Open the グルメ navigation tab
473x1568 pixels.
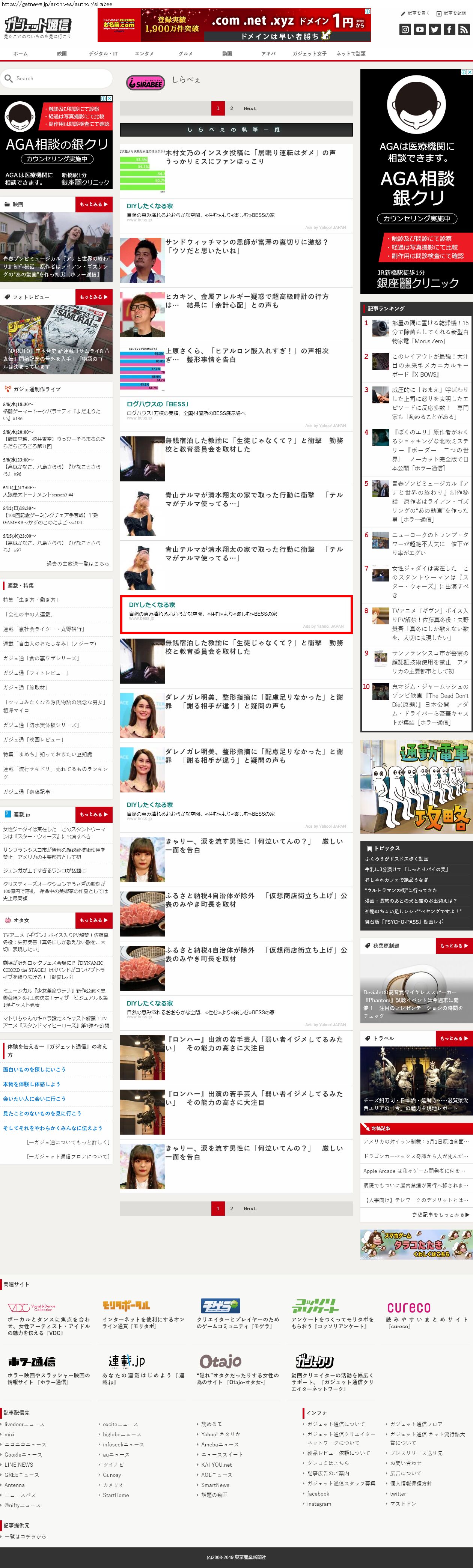point(186,54)
